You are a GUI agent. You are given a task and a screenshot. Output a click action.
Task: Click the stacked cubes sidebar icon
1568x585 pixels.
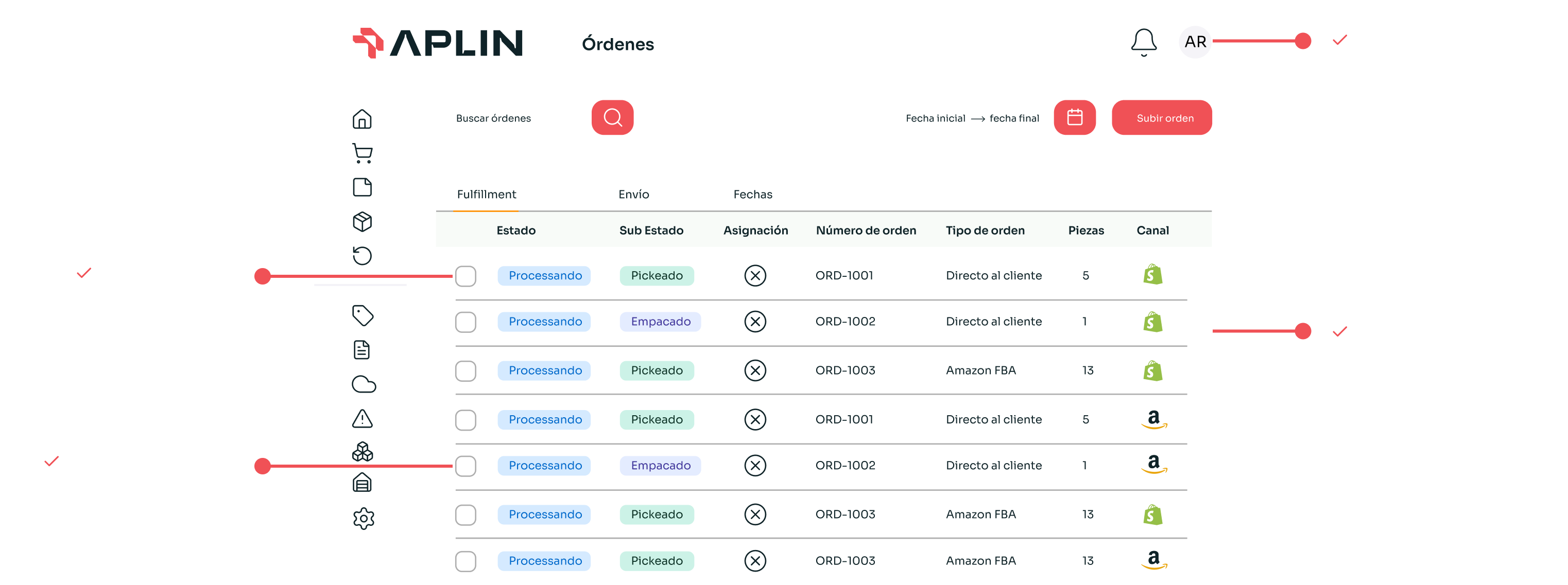tap(362, 451)
